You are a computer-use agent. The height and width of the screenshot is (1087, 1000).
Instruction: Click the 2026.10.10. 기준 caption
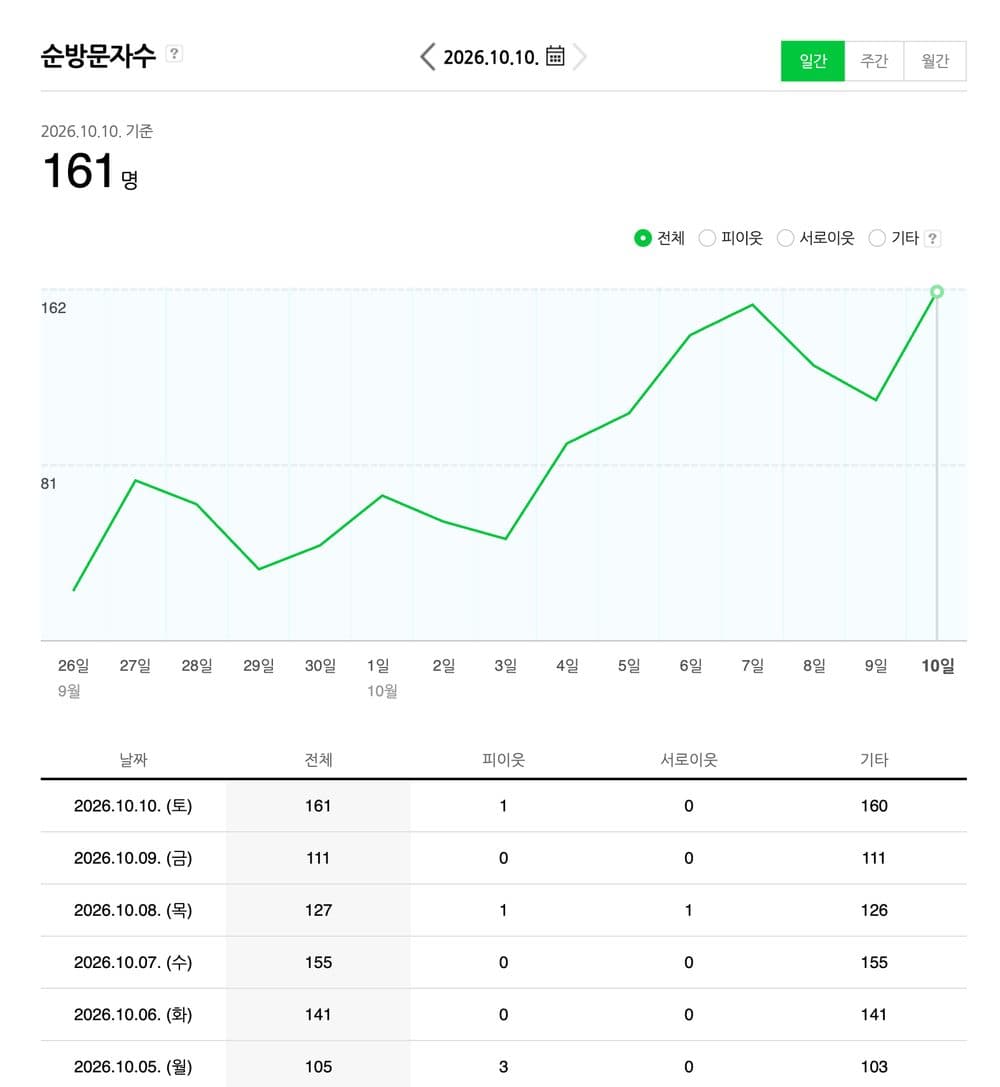click(97, 131)
